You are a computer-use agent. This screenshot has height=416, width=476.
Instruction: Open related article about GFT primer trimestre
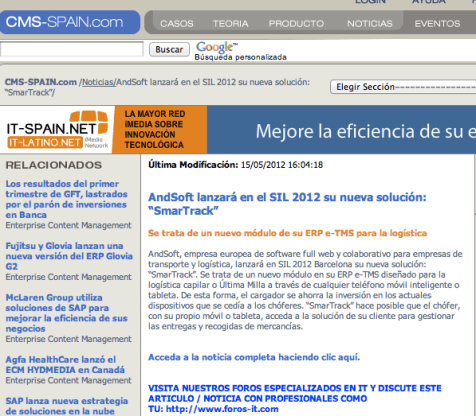click(x=66, y=199)
